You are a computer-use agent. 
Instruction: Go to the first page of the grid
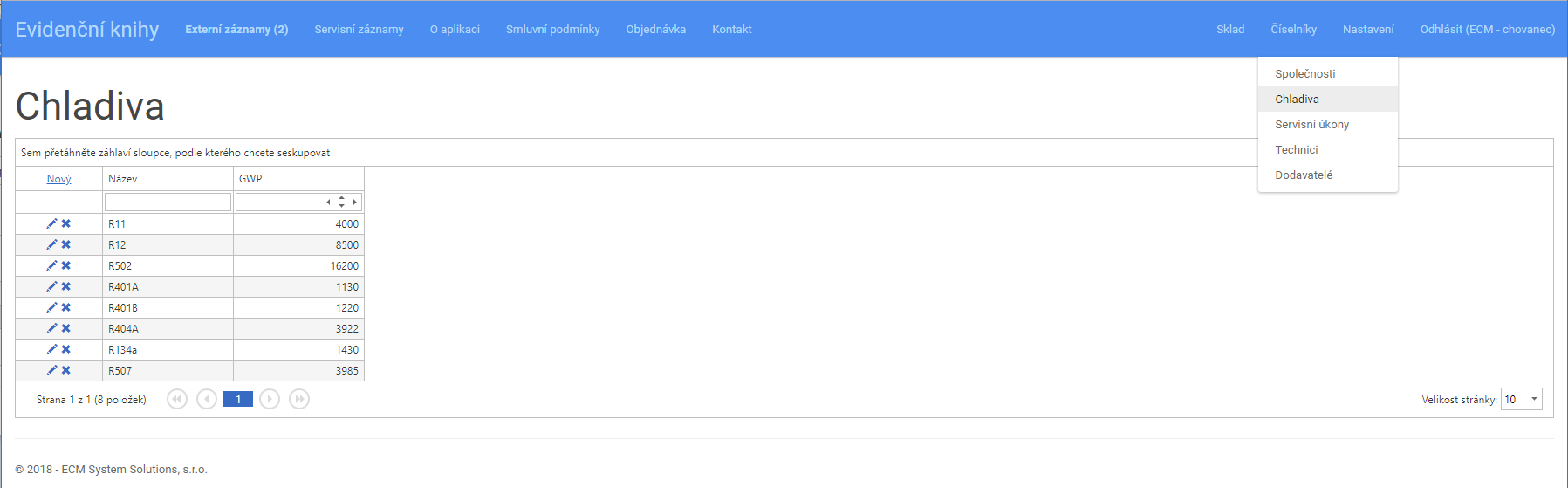click(177, 399)
